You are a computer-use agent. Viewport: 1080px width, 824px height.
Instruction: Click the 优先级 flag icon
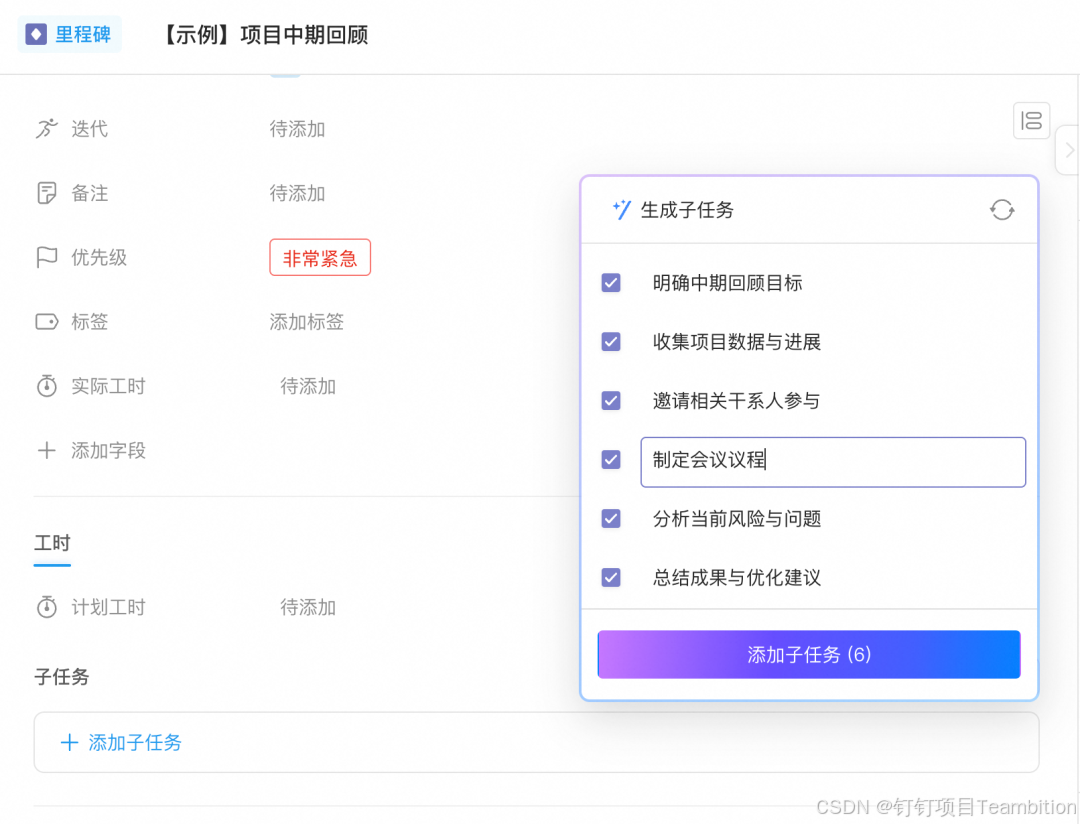[46, 257]
